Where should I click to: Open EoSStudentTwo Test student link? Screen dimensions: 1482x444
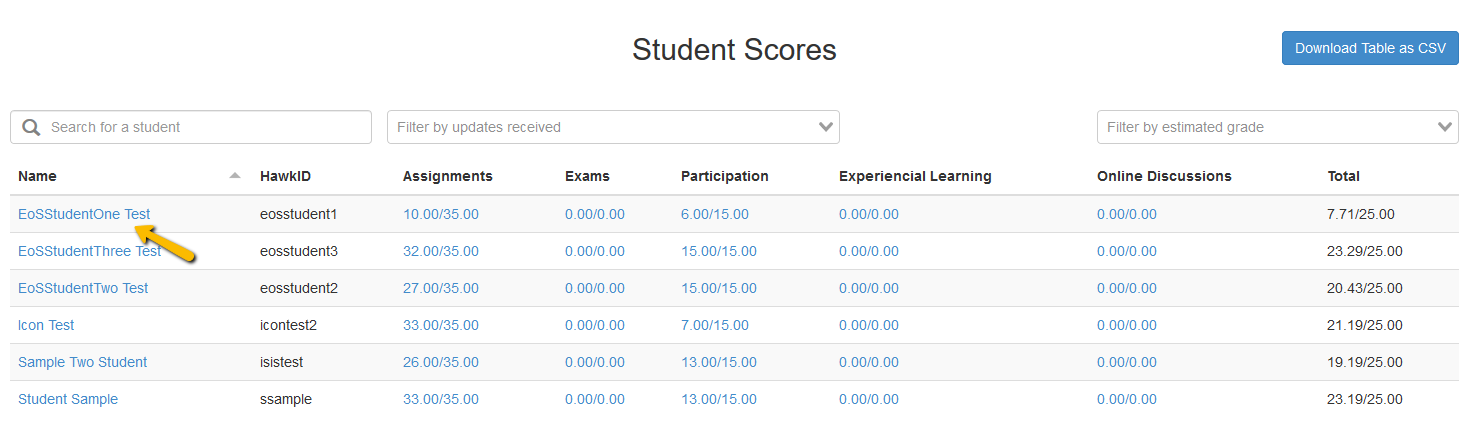point(83,288)
